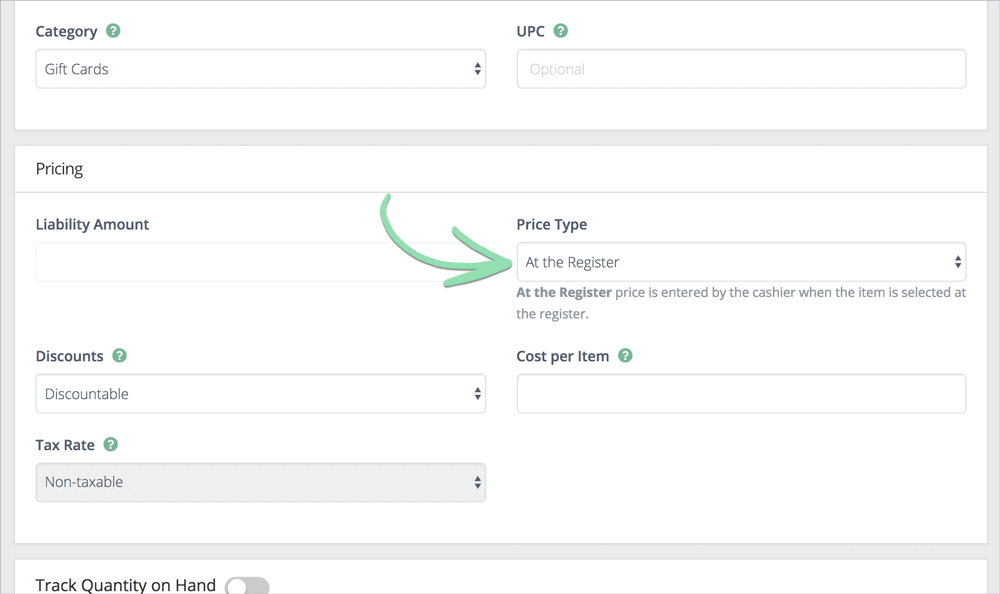This screenshot has height=594, width=1000.
Task: Click the Track Quantity on Hand label
Action: coord(126,585)
